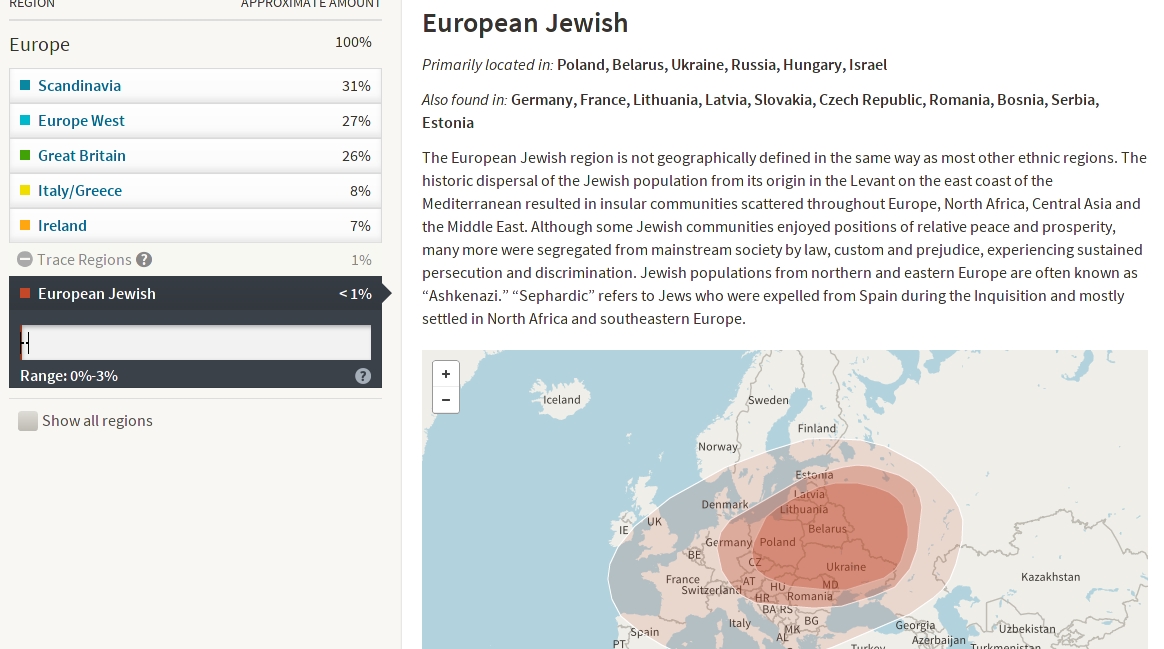This screenshot has height=649, width=1164.
Task: Zoom out on the ethnicity map
Action: (445, 400)
